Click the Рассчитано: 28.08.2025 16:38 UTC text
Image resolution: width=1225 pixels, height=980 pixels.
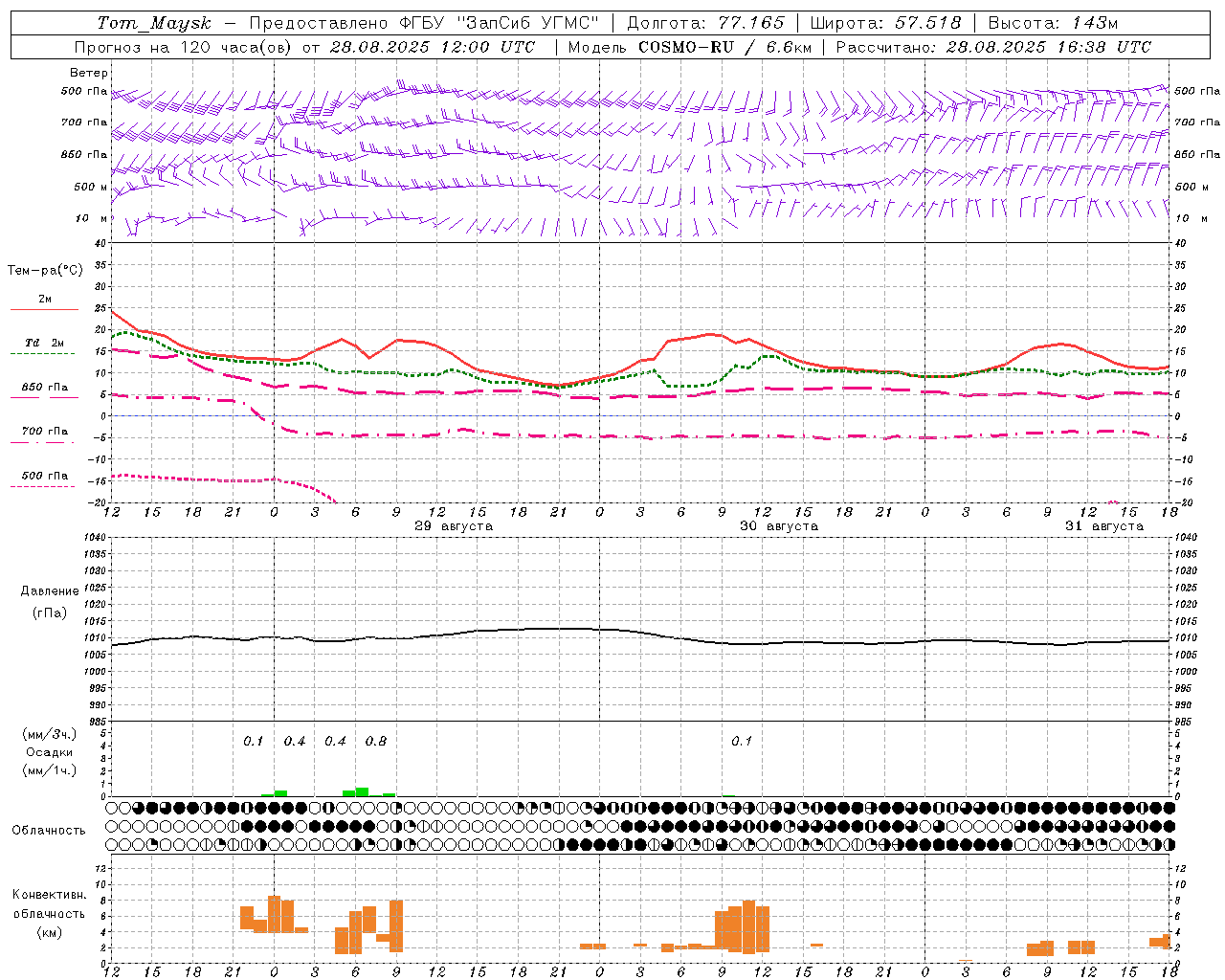click(x=993, y=47)
